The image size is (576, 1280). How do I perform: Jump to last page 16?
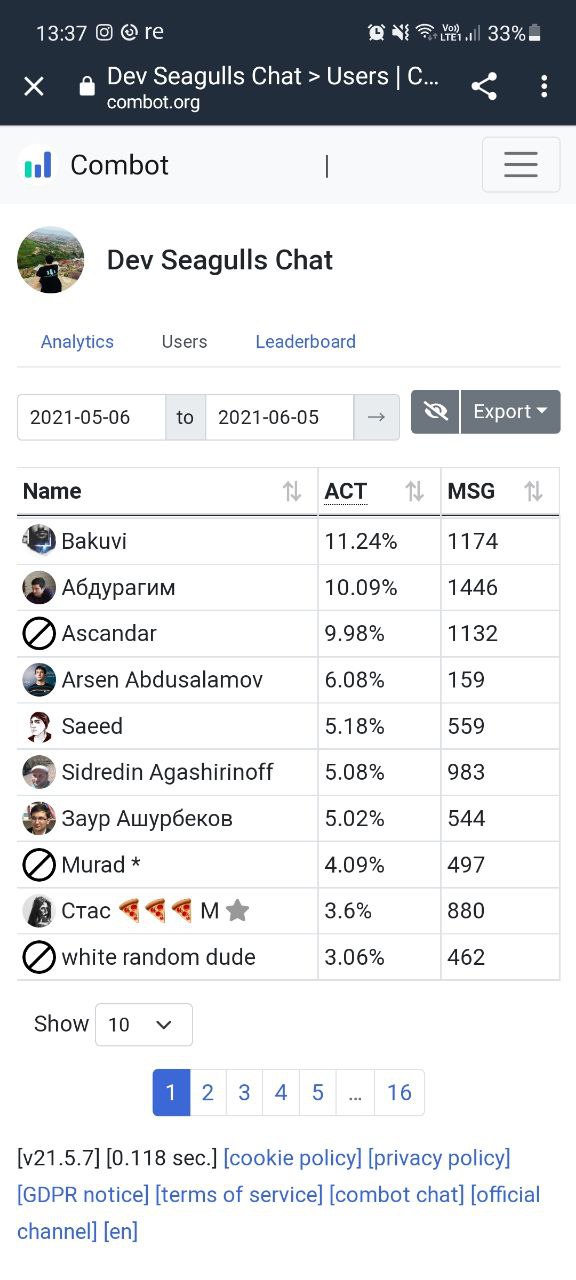(399, 1092)
